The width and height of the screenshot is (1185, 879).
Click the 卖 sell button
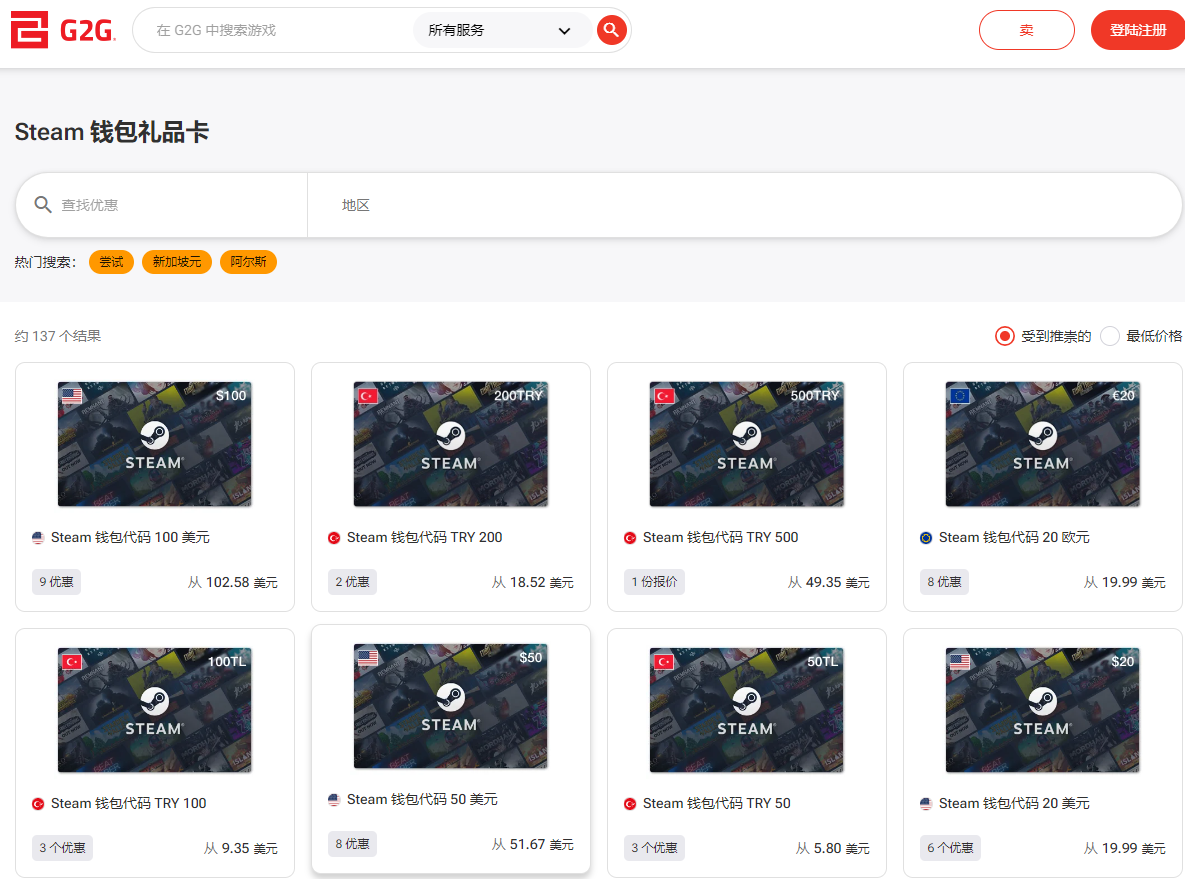click(x=1026, y=30)
